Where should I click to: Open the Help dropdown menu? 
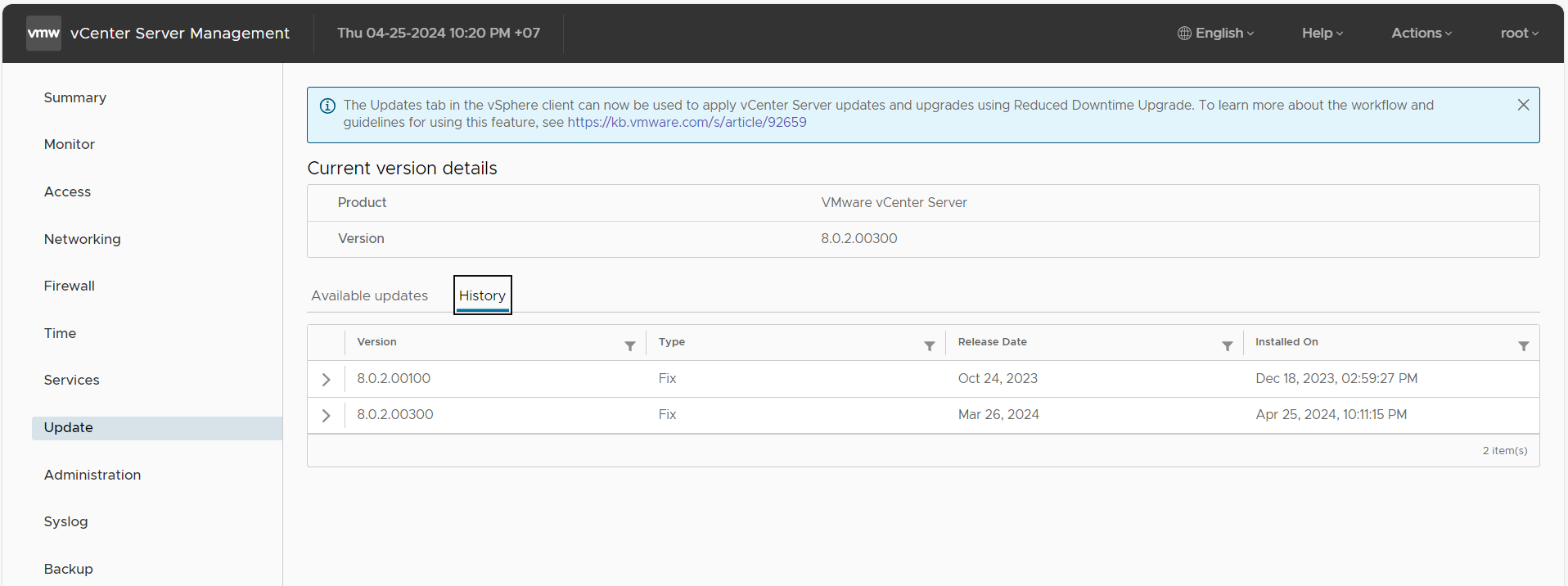pos(1322,34)
